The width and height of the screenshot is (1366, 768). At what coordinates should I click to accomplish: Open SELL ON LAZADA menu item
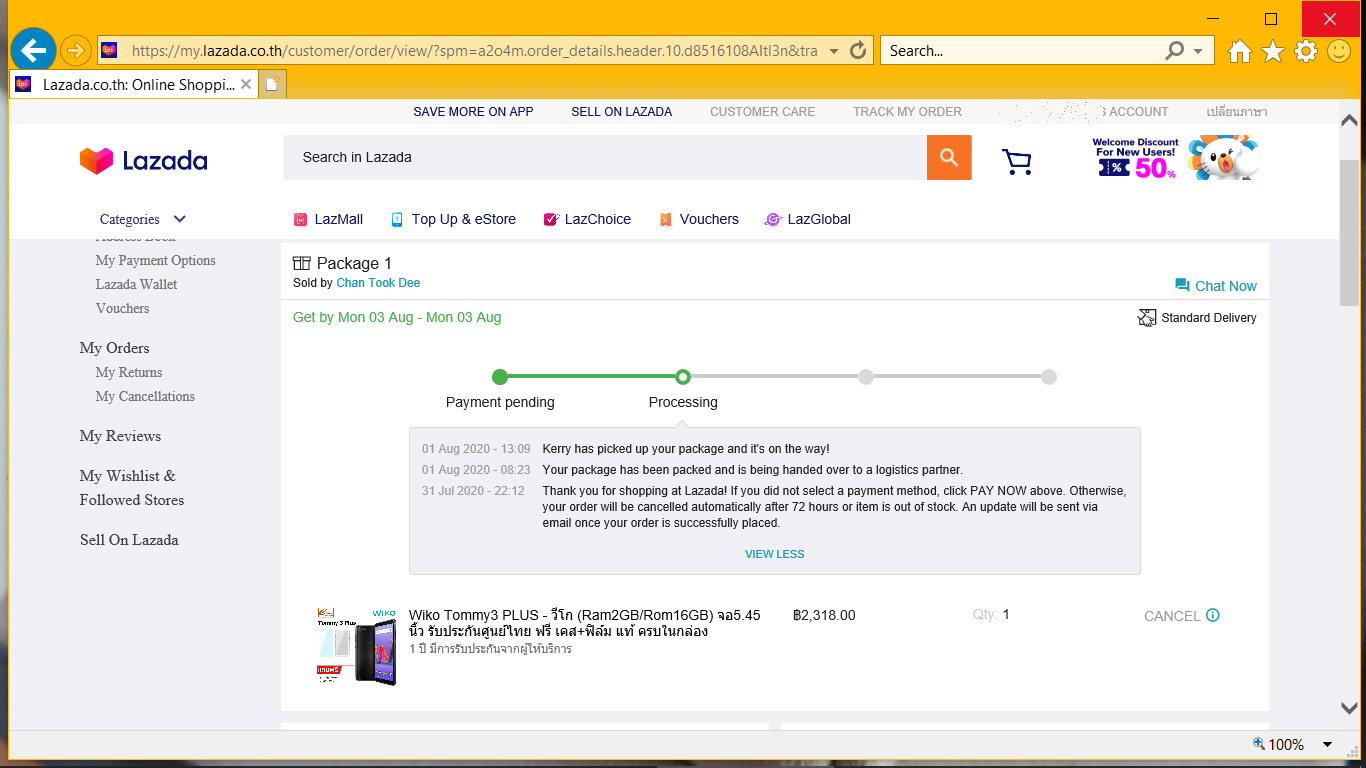(x=622, y=112)
